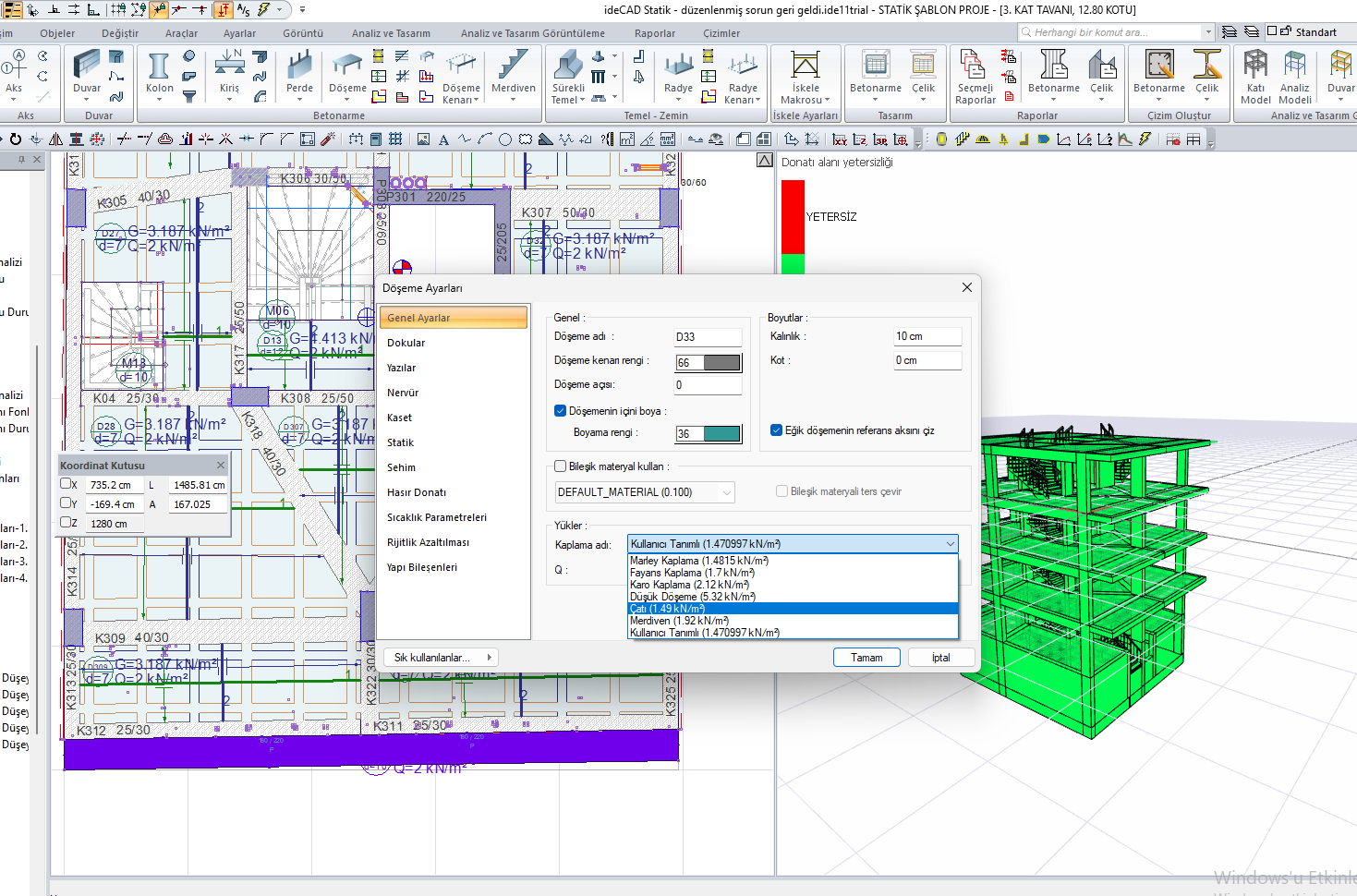The width and height of the screenshot is (1357, 896).
Task: Close the Döşeme Ayarları dialog
Action: click(x=967, y=287)
